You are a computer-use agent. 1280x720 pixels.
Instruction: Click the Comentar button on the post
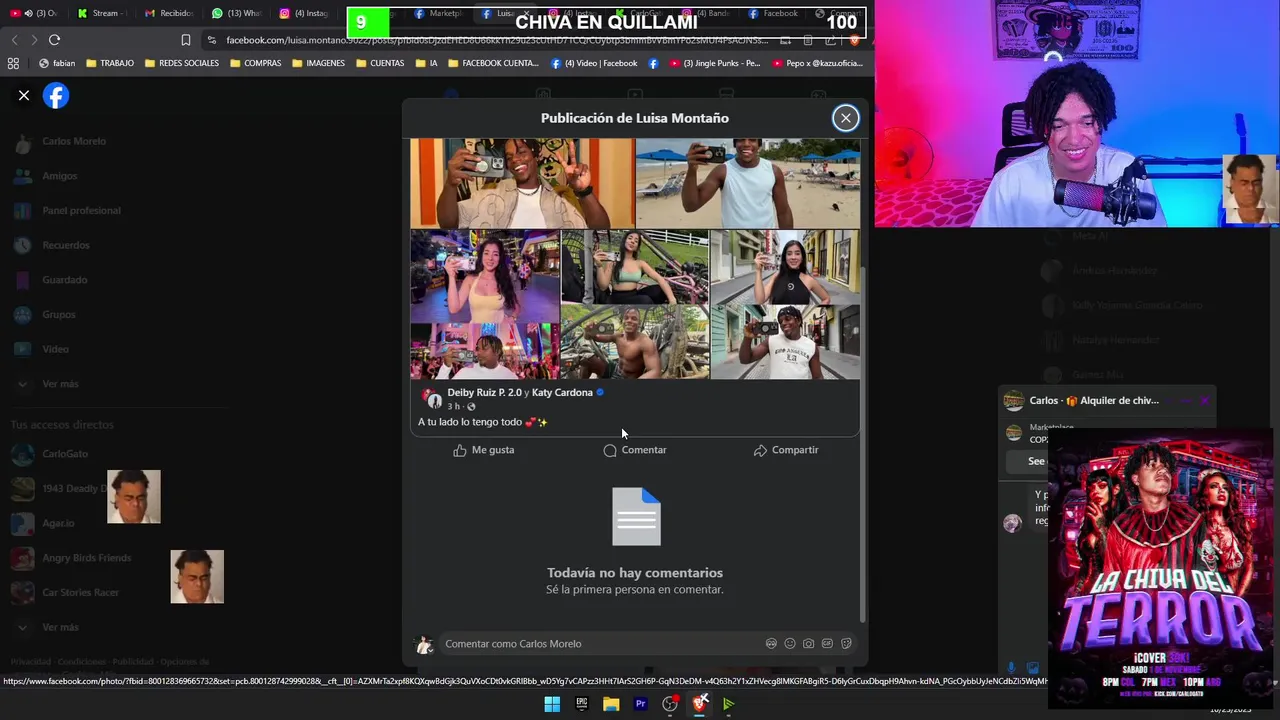[x=635, y=450]
